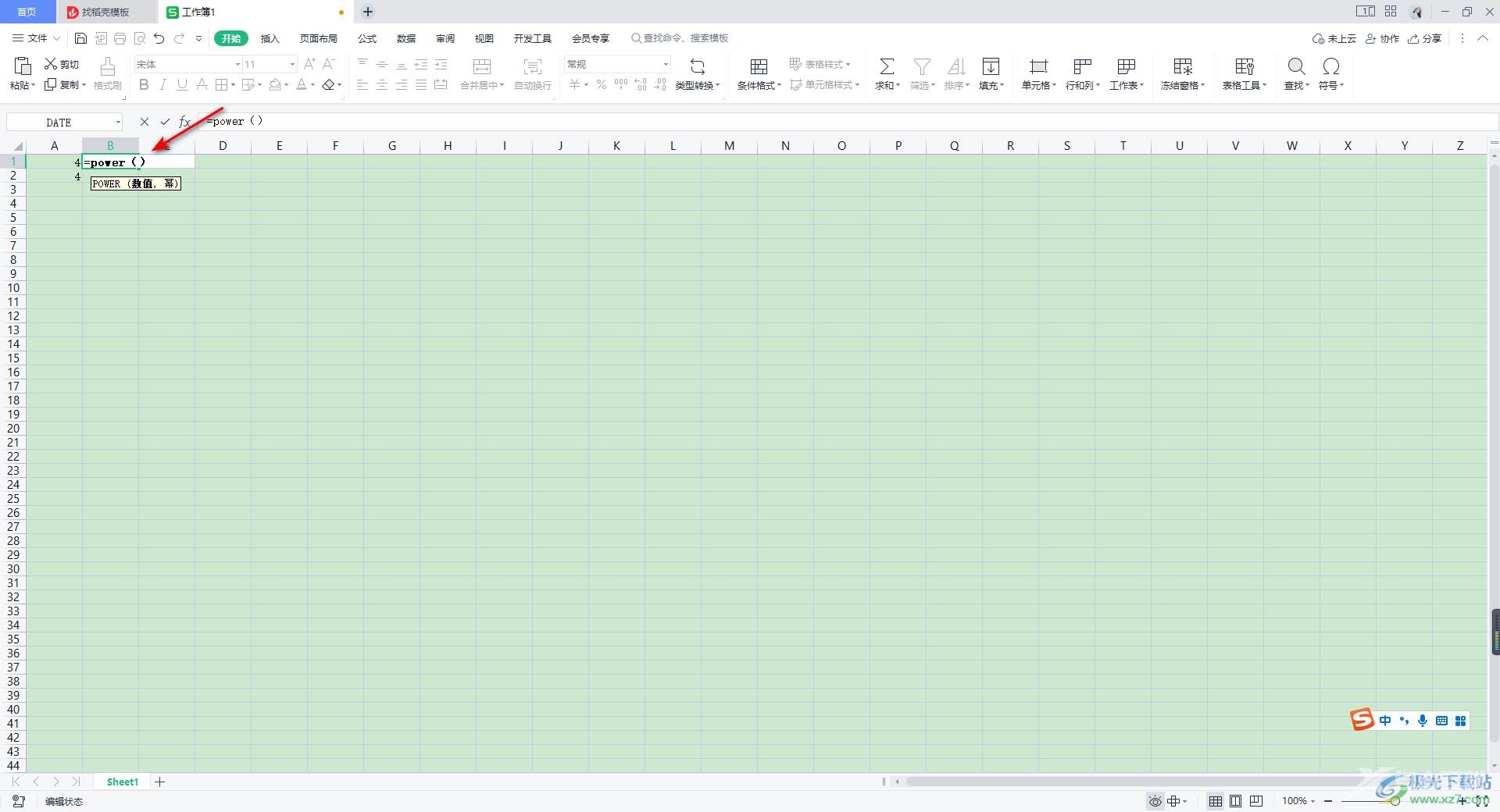This screenshot has width=1500, height=812.
Task: Expand the borders dropdown arrow
Action: (x=233, y=84)
